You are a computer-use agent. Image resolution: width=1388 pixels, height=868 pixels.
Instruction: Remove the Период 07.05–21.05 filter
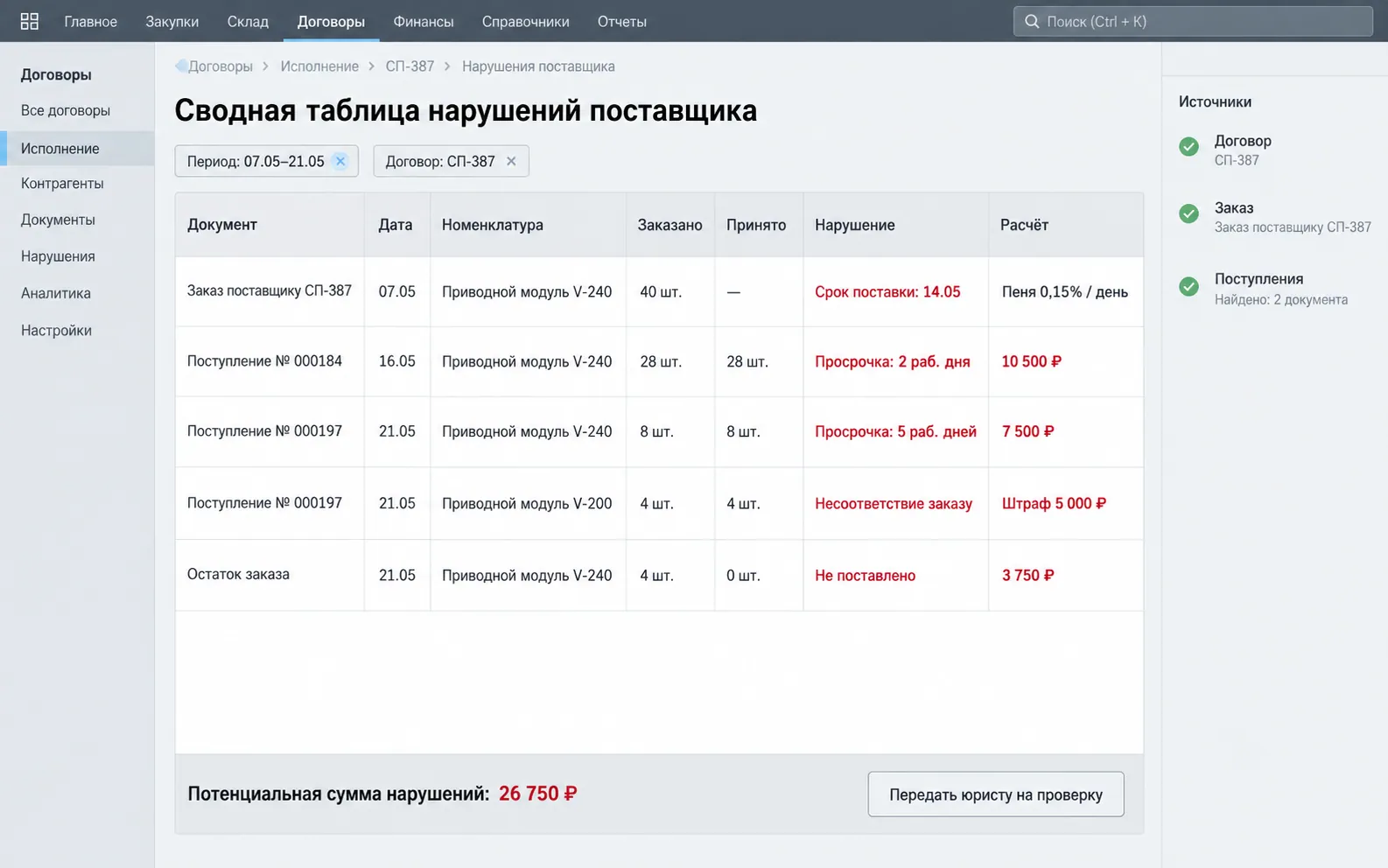click(x=340, y=161)
